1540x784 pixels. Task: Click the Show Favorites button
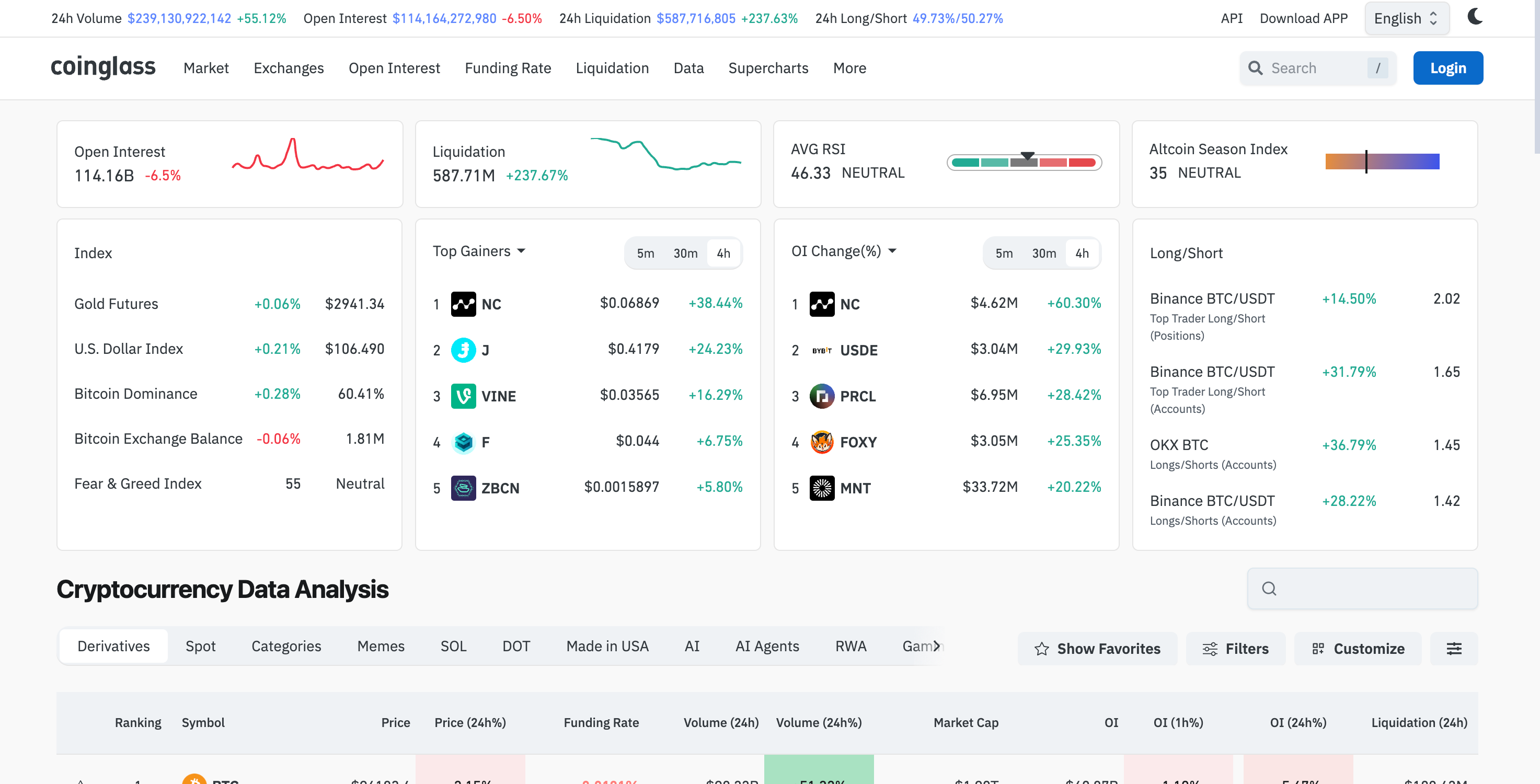coord(1098,649)
